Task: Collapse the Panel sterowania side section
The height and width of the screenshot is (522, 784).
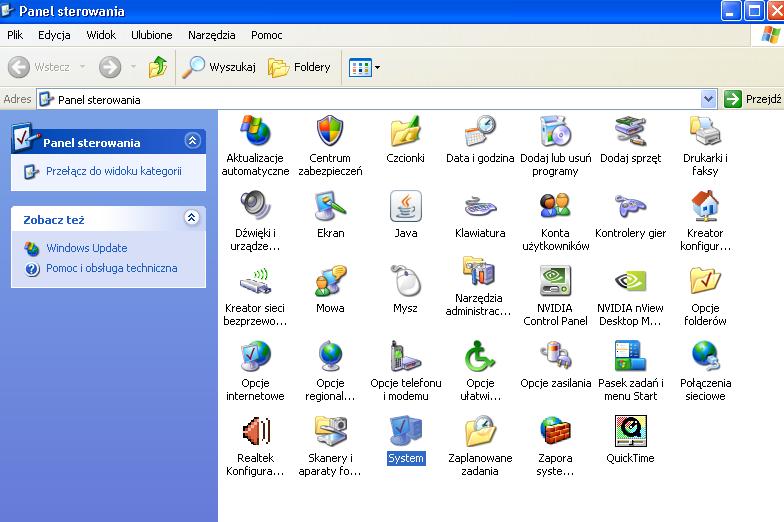Action: (x=192, y=141)
